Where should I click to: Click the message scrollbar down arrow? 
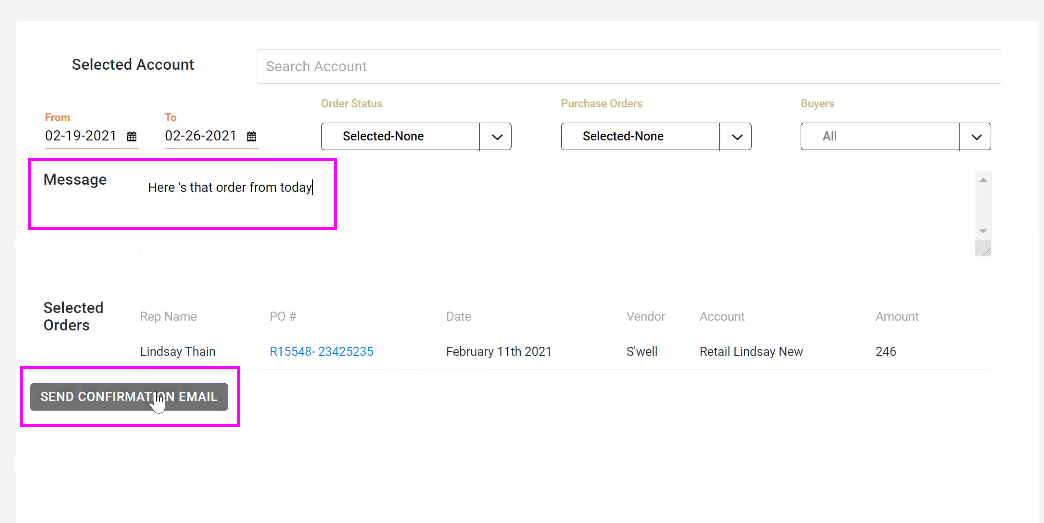coord(983,230)
